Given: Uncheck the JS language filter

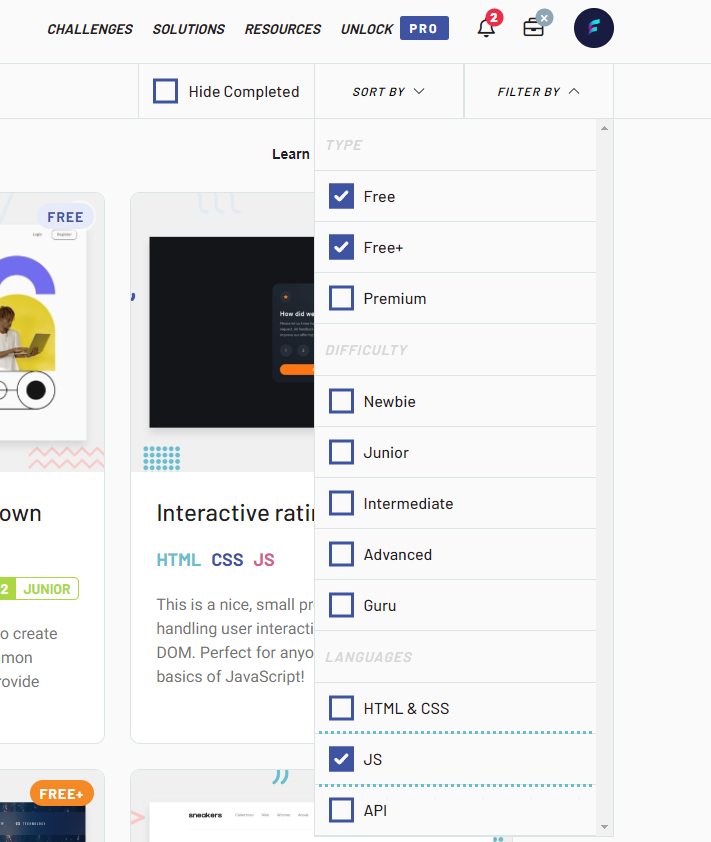Looking at the screenshot, I should point(342,759).
